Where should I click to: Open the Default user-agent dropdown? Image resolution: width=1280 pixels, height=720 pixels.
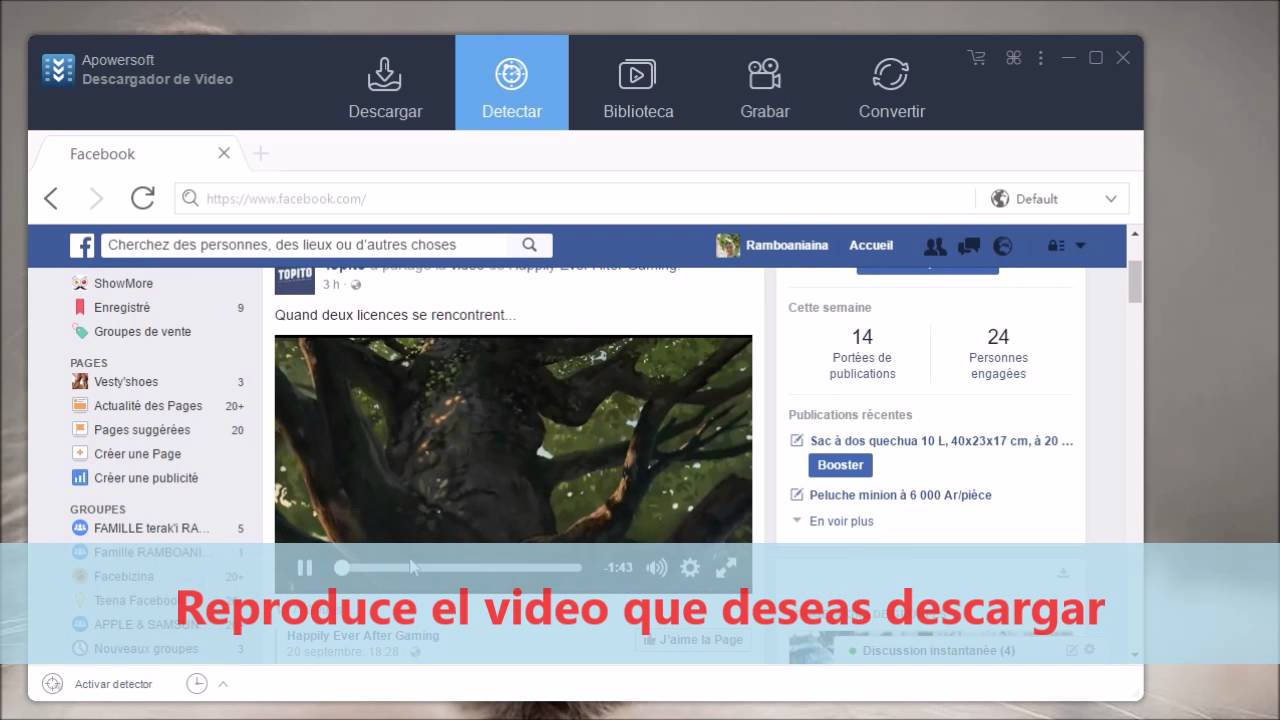[x=1054, y=199]
